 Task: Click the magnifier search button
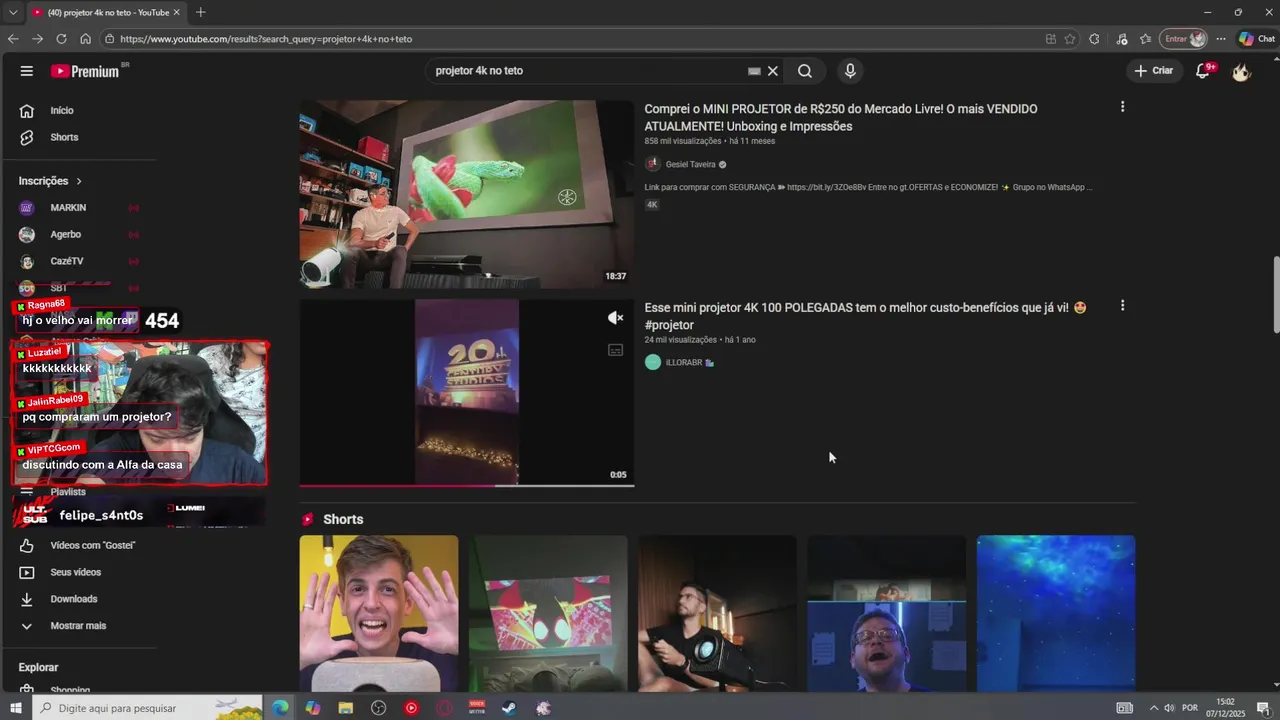click(x=805, y=71)
